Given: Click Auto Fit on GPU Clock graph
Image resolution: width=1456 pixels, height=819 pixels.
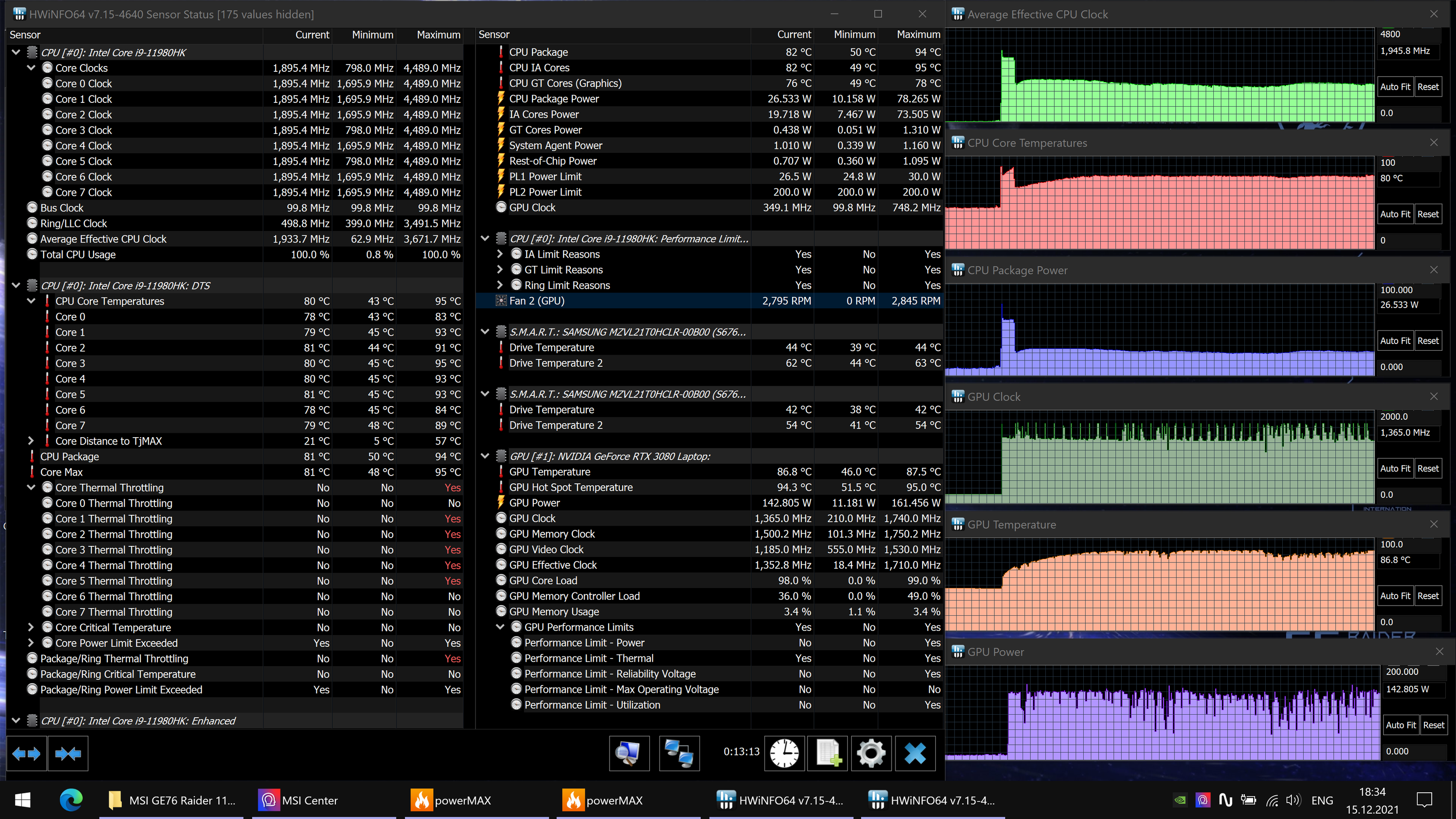Looking at the screenshot, I should pos(1394,469).
